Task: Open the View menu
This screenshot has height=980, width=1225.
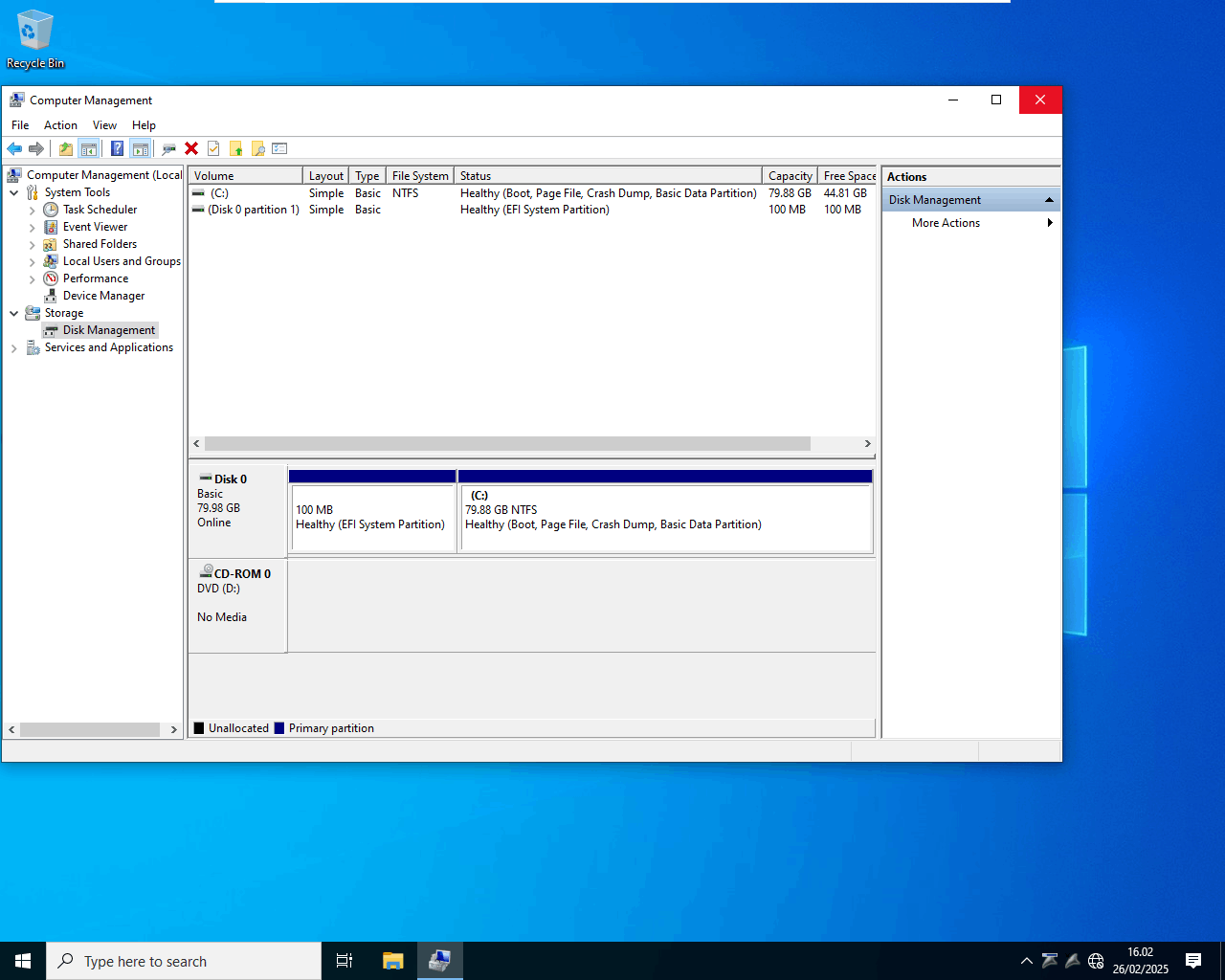Action: 104,125
